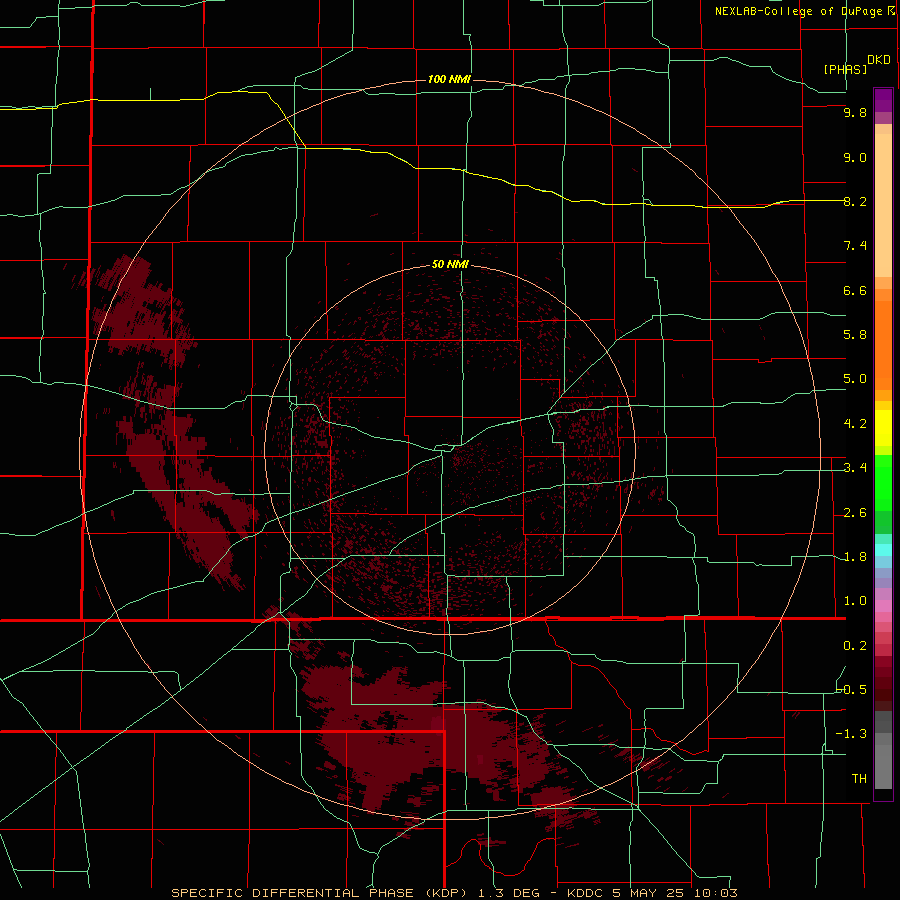Click the 7.4 scale value
The image size is (900, 900).
(855, 246)
